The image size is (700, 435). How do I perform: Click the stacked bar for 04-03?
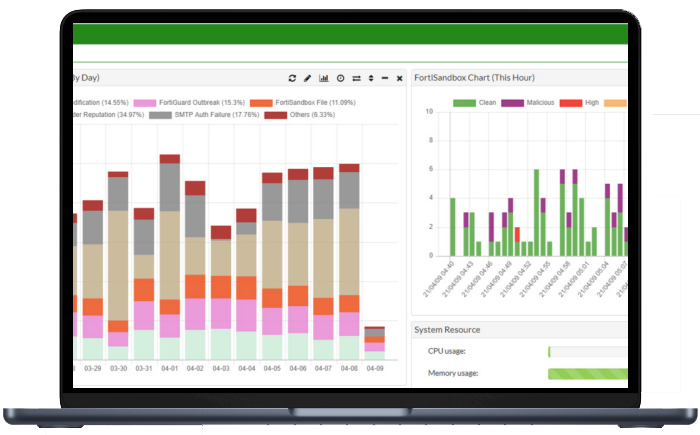[x=221, y=293]
